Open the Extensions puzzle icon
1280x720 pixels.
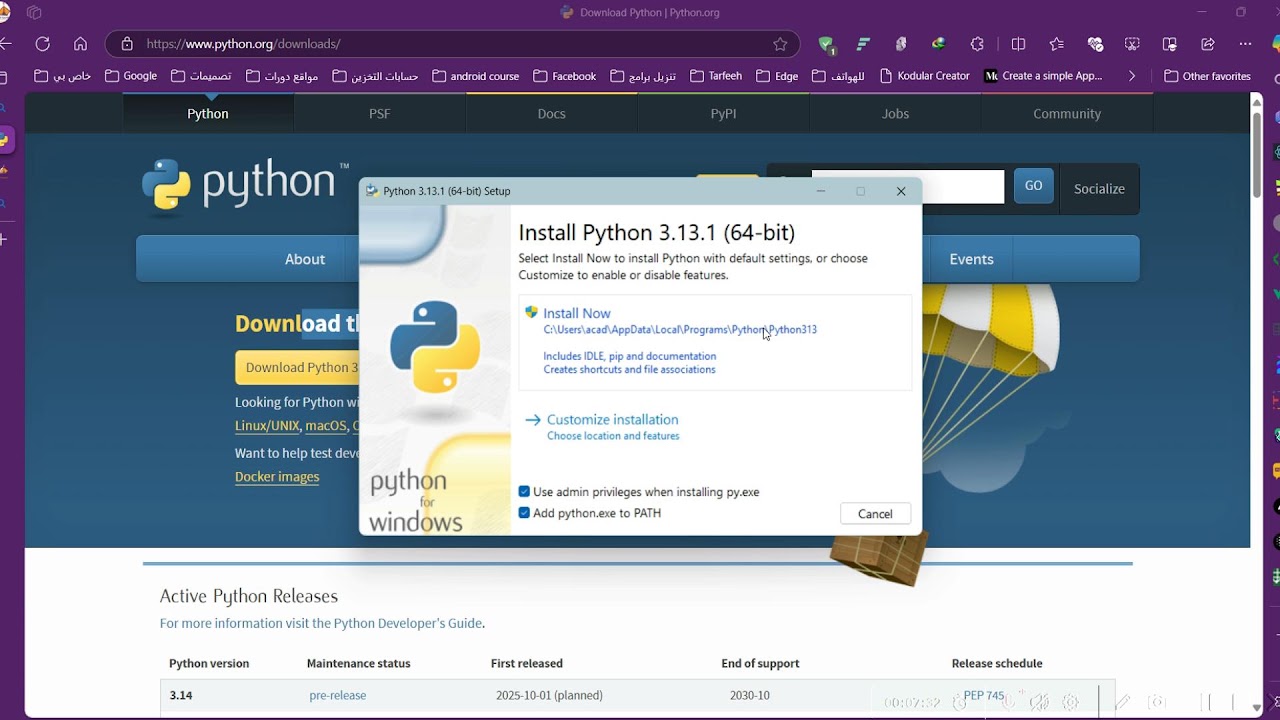click(x=977, y=44)
